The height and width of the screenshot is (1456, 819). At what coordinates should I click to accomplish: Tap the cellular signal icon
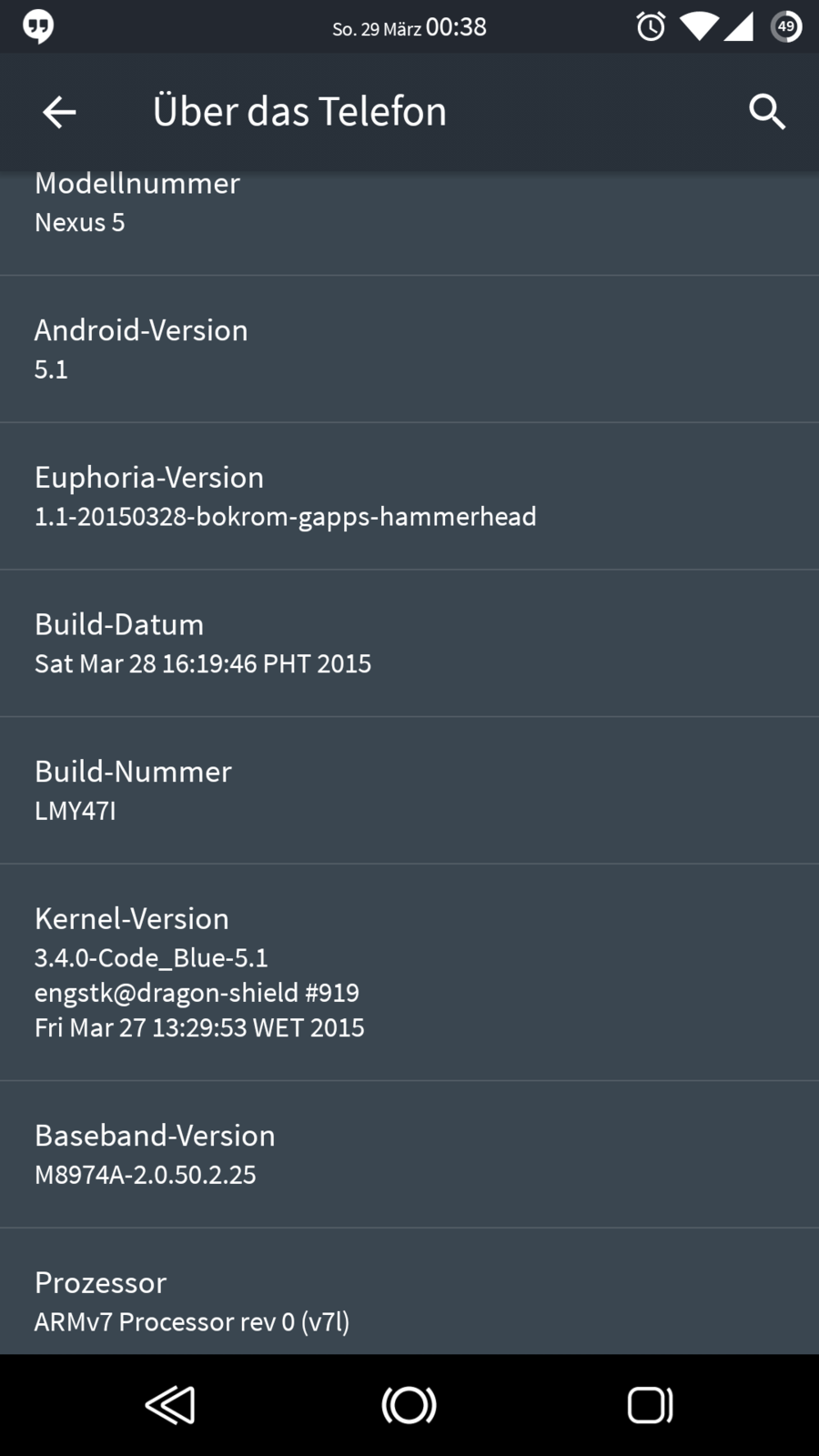pyautogui.click(x=738, y=27)
